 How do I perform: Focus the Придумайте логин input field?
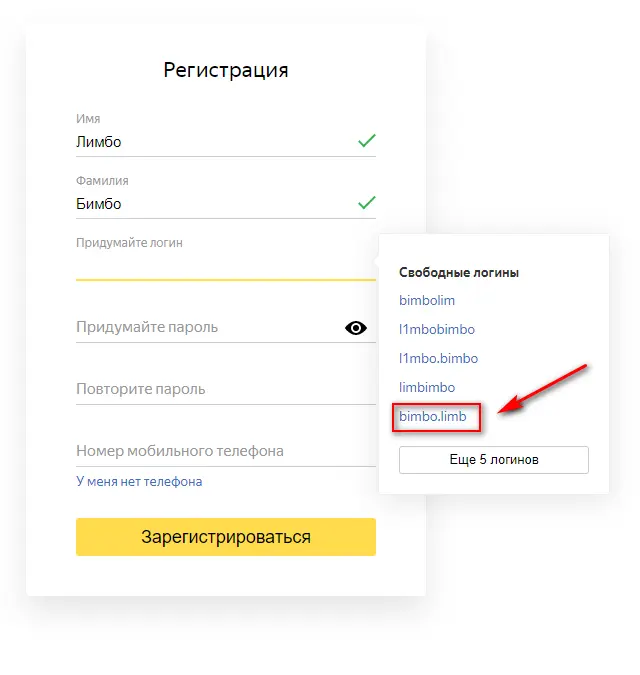pos(226,267)
